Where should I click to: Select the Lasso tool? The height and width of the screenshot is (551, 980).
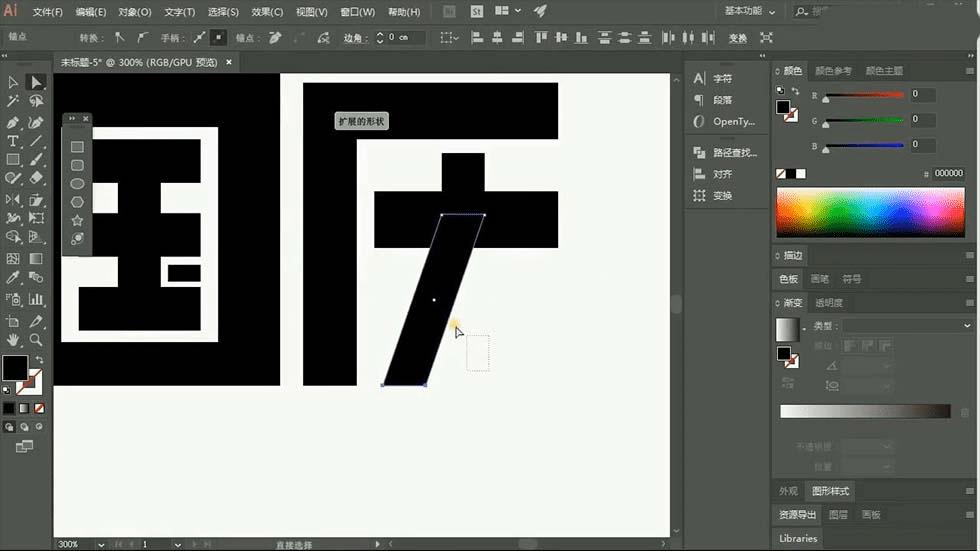click(36, 101)
